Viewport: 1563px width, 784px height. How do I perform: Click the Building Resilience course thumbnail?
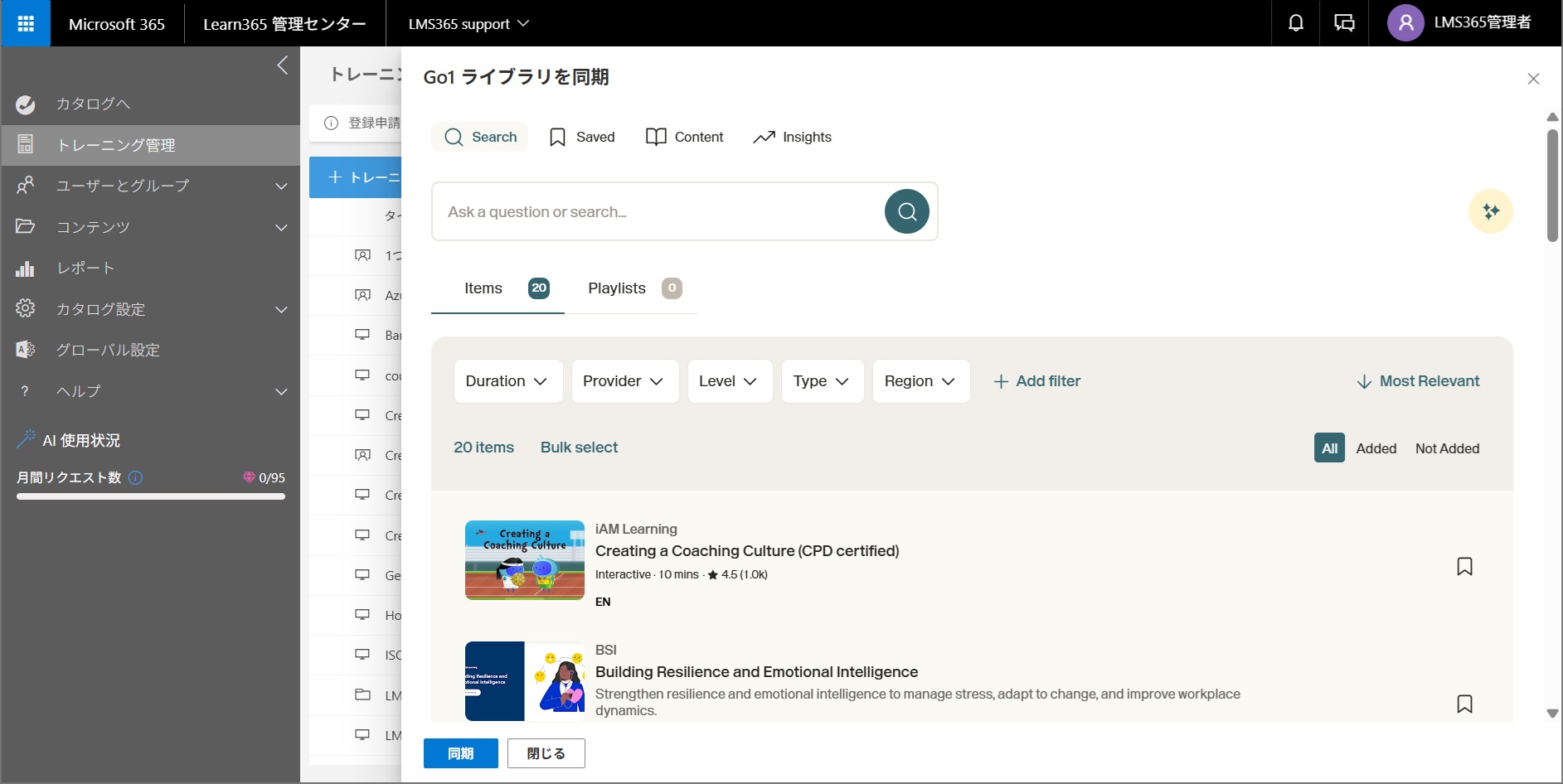[x=525, y=681]
